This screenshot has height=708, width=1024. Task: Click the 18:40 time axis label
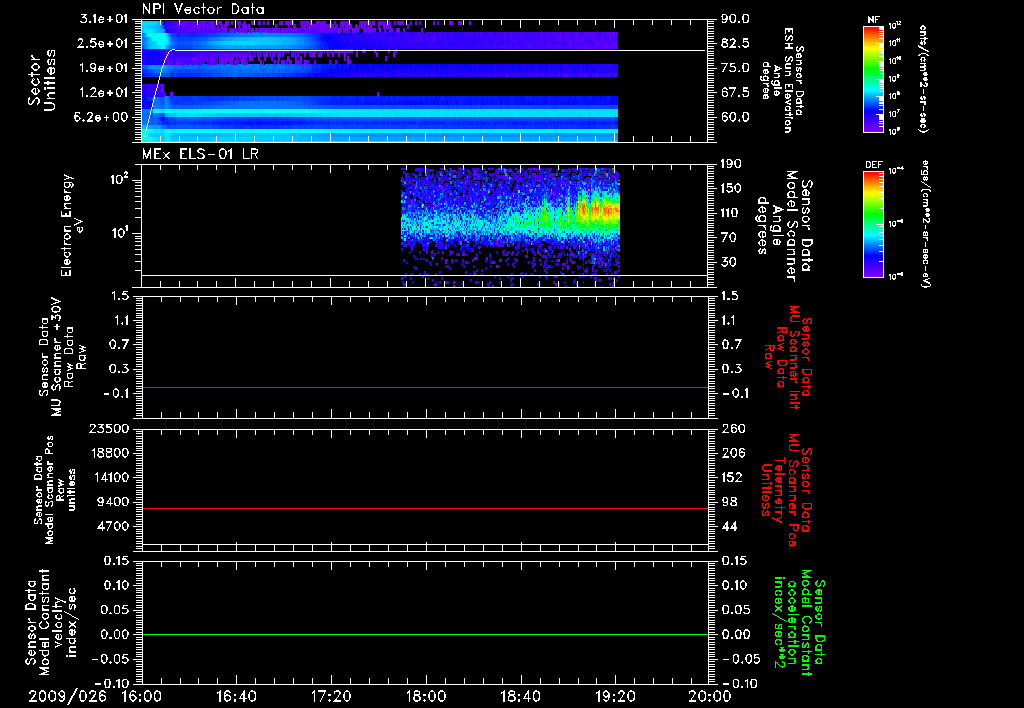pos(520,696)
